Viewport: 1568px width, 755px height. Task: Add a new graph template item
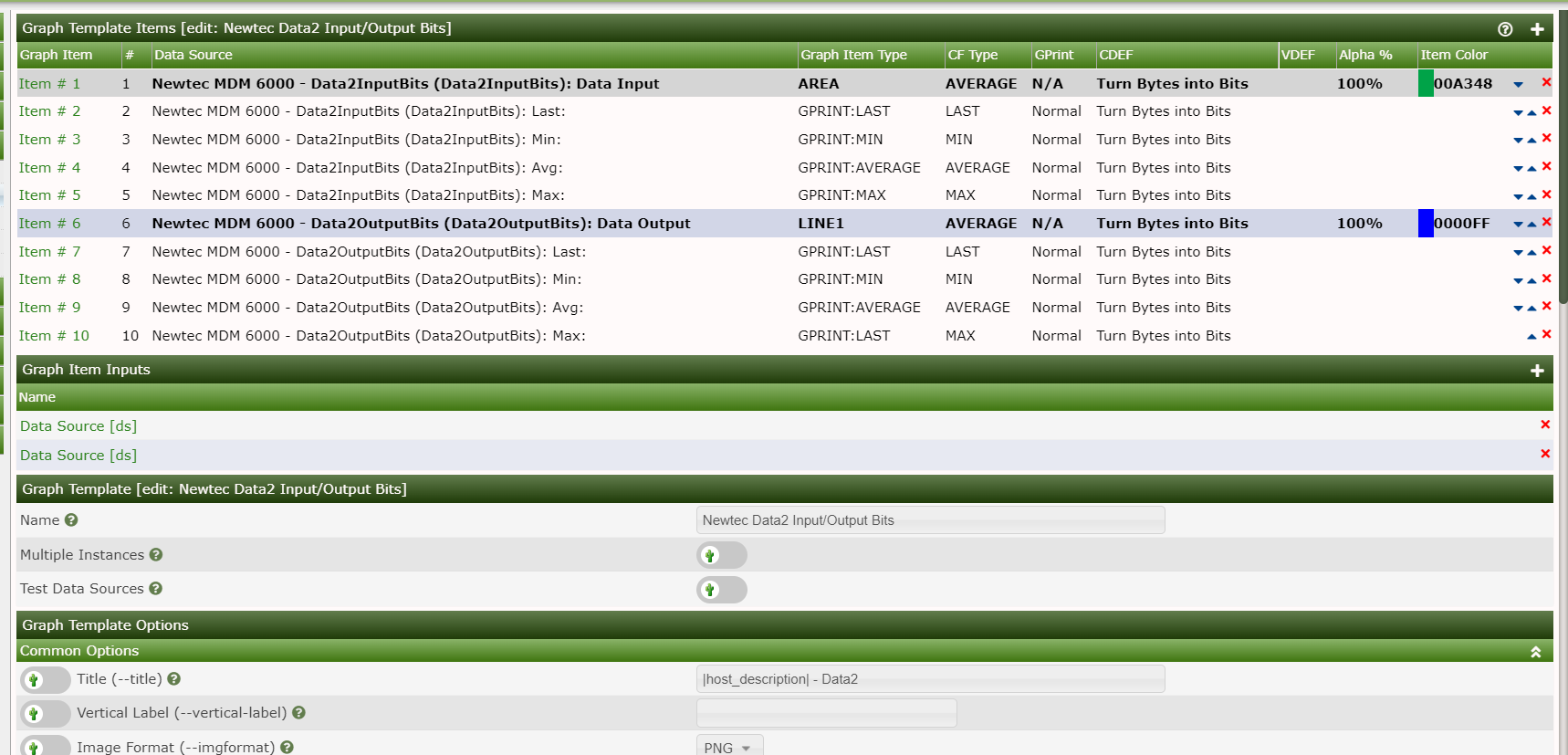1537,29
